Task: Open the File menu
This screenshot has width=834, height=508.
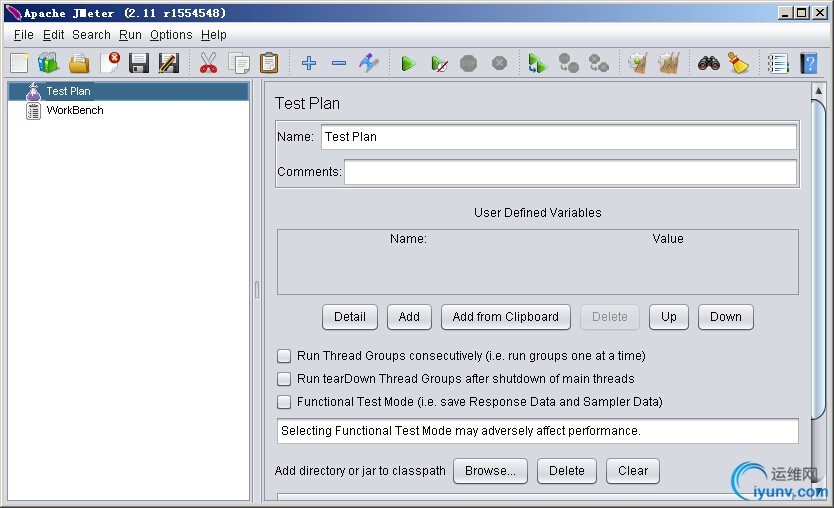Action: click(23, 35)
